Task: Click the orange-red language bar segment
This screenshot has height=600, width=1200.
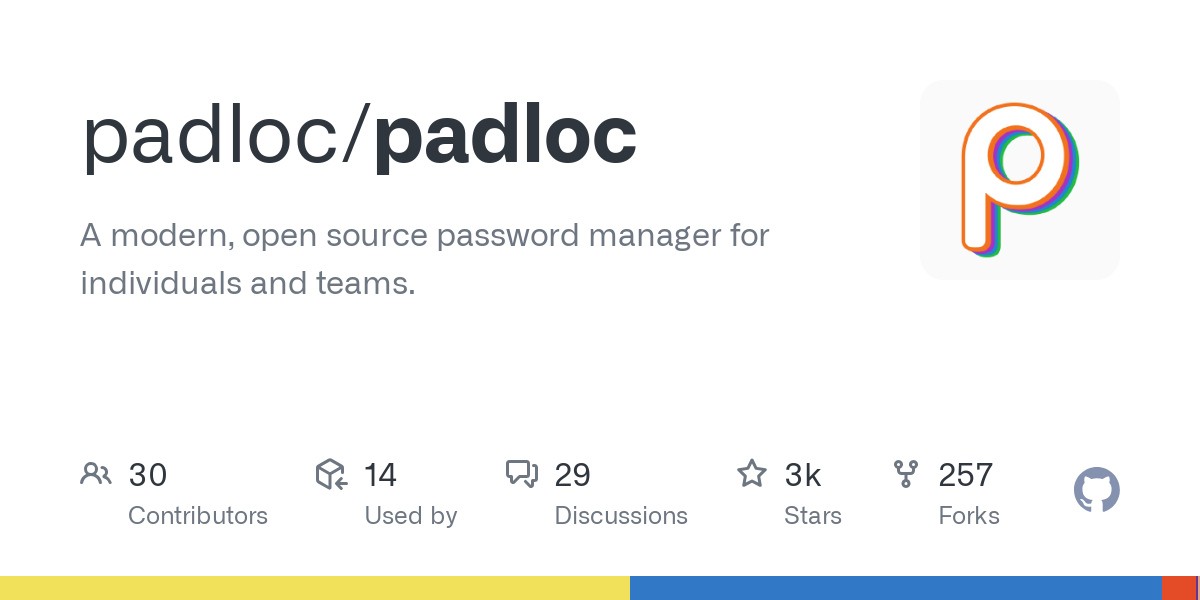Action: click(x=1179, y=588)
